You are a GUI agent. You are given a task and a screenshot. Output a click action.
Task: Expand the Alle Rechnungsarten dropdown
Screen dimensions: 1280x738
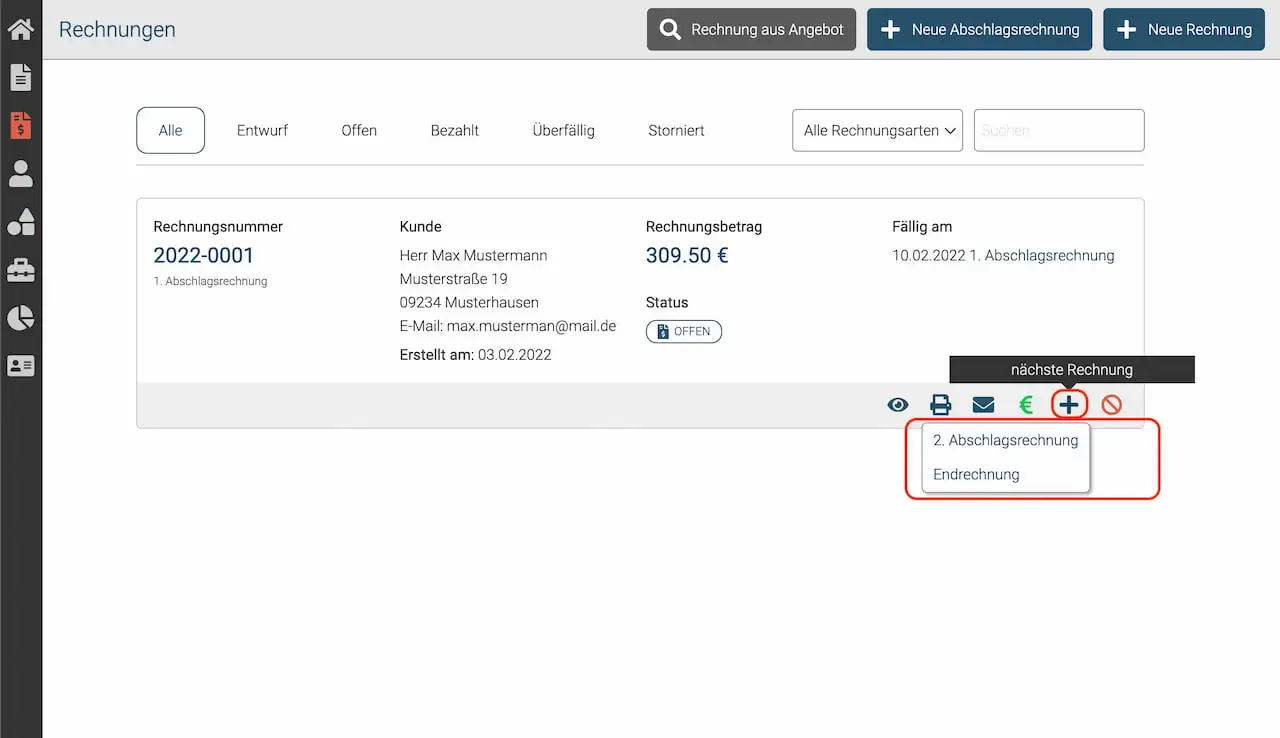[x=877, y=130]
